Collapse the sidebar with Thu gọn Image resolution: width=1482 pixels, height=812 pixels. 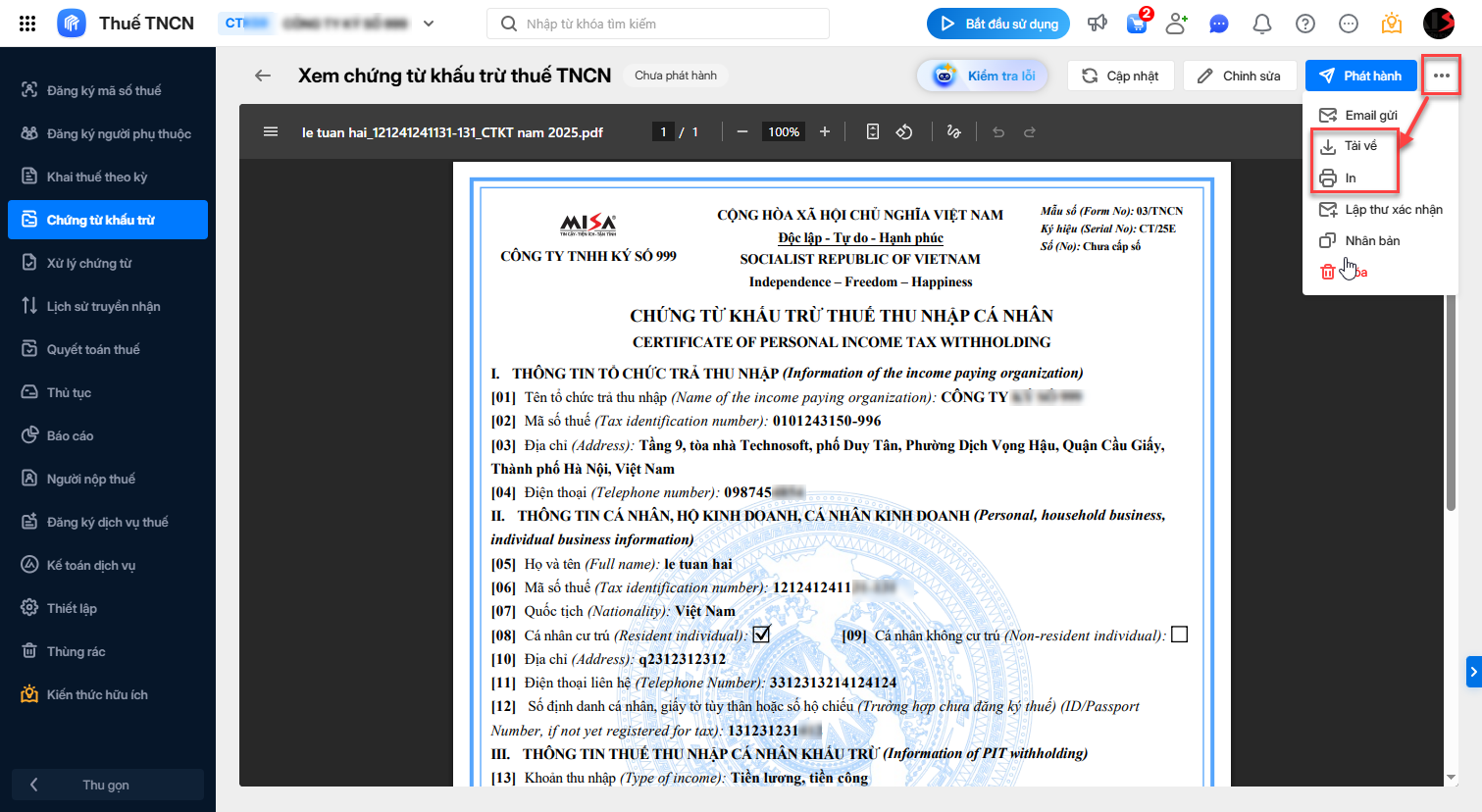point(108,785)
